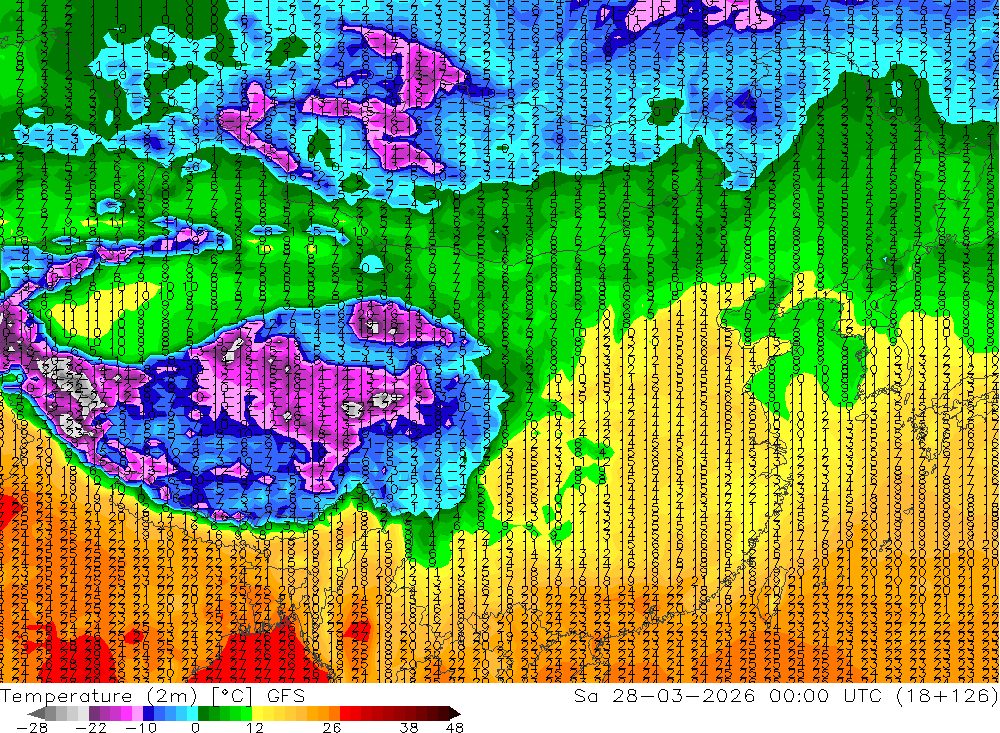Click the '12' legend value
Screen dimensions: 1000x733
(254, 727)
